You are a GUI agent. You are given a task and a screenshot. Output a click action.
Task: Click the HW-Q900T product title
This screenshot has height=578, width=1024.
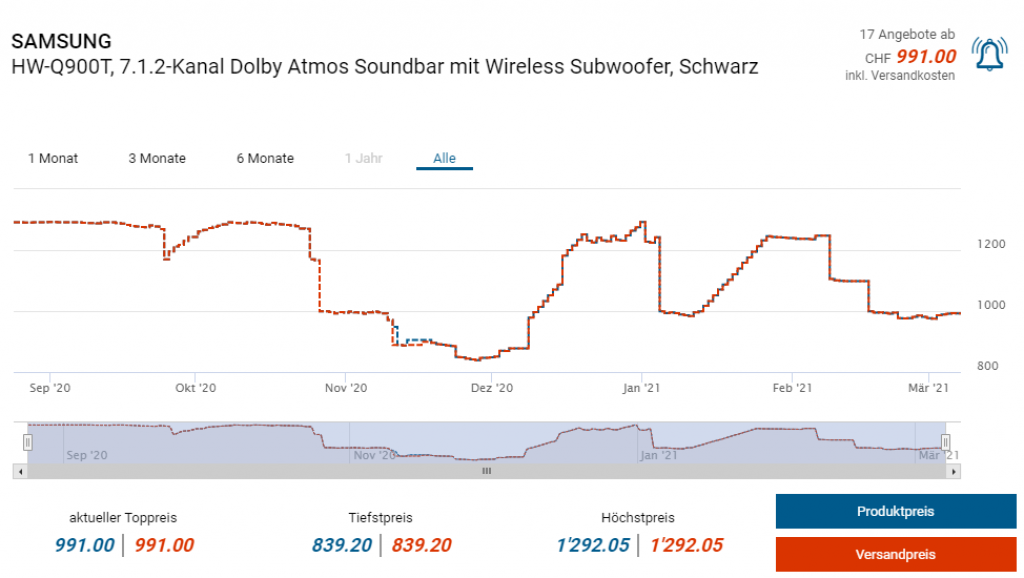(384, 67)
